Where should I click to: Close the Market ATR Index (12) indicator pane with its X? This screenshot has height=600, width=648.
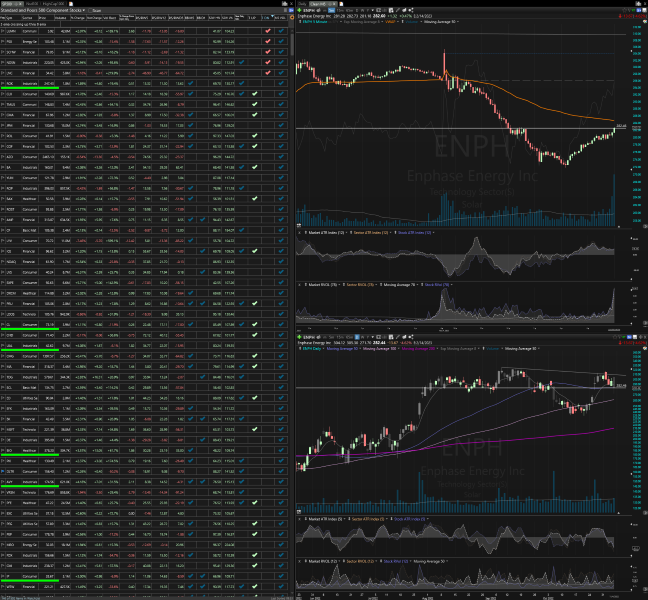[x=299, y=233]
